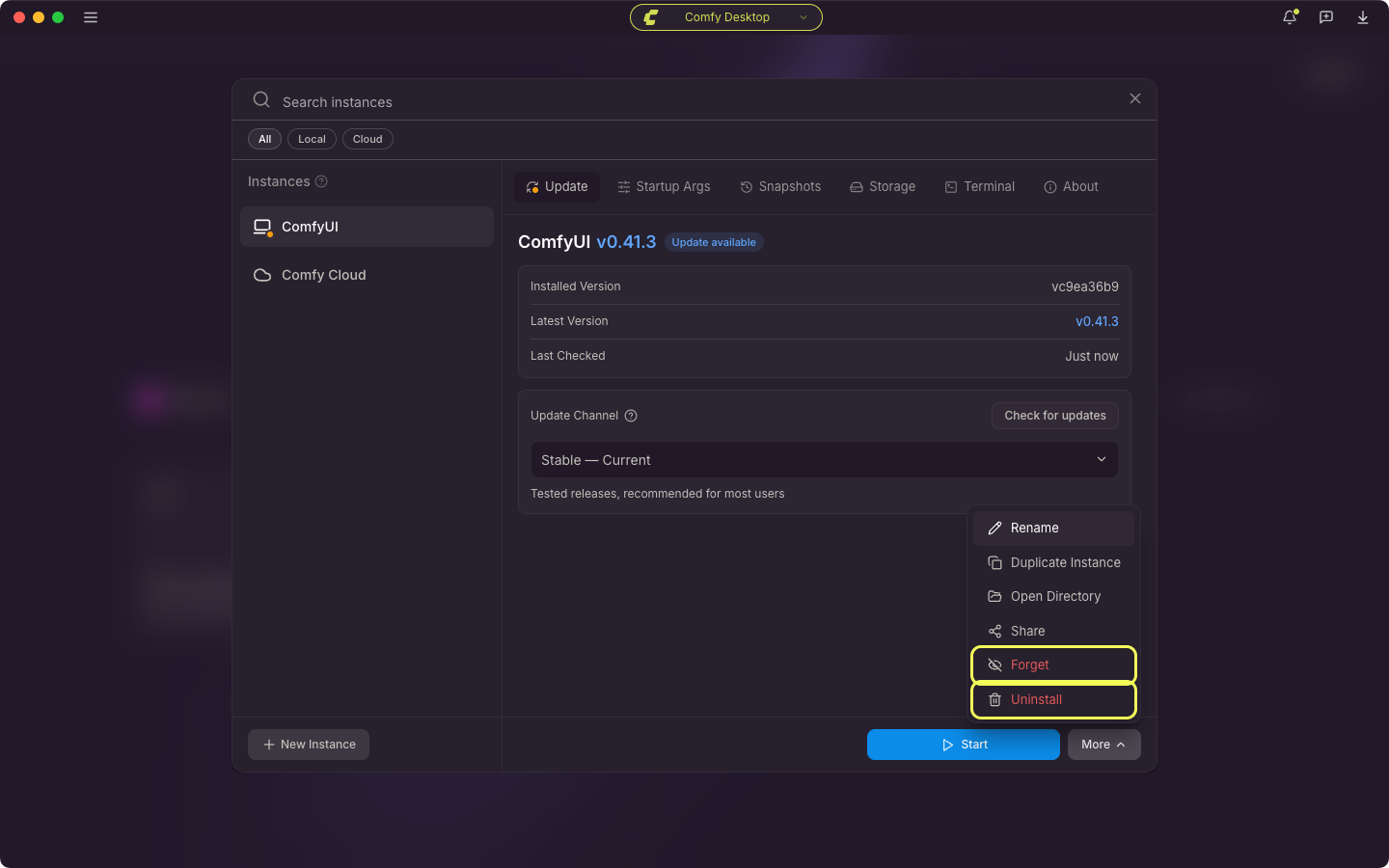
Task: Create a New Instance
Action: click(x=309, y=745)
